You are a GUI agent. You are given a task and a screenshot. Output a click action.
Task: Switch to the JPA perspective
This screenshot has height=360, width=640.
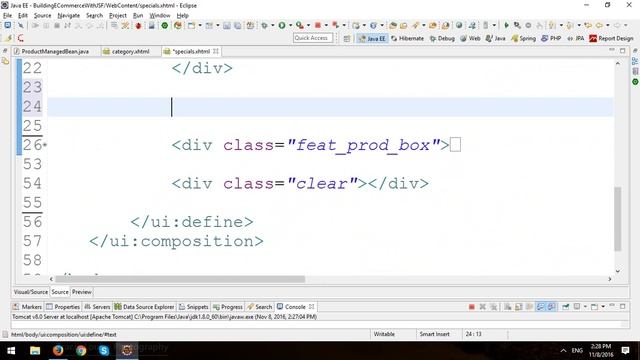(576, 38)
